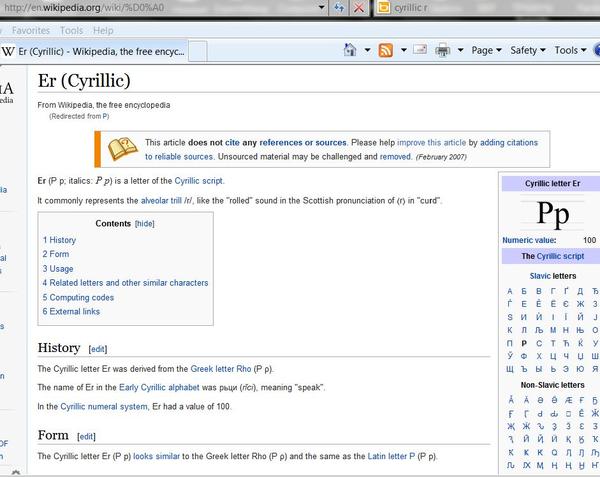Open the Favorites menu

tap(31, 30)
